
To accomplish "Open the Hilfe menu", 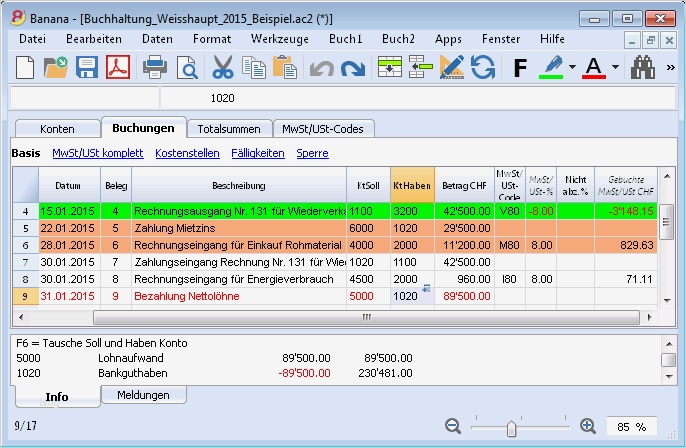I will point(552,39).
